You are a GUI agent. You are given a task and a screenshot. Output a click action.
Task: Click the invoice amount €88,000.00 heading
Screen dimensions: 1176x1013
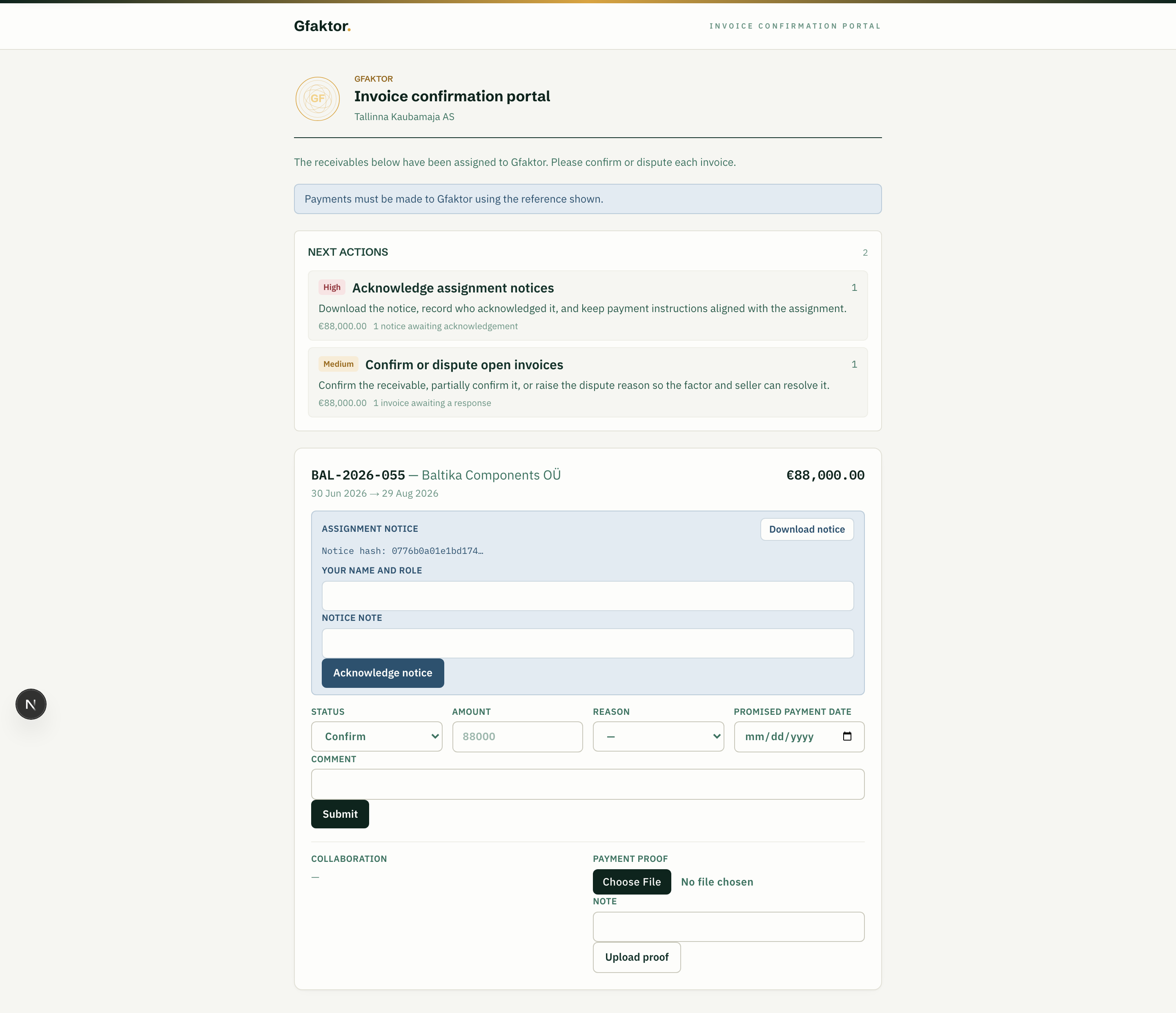pyautogui.click(x=825, y=475)
